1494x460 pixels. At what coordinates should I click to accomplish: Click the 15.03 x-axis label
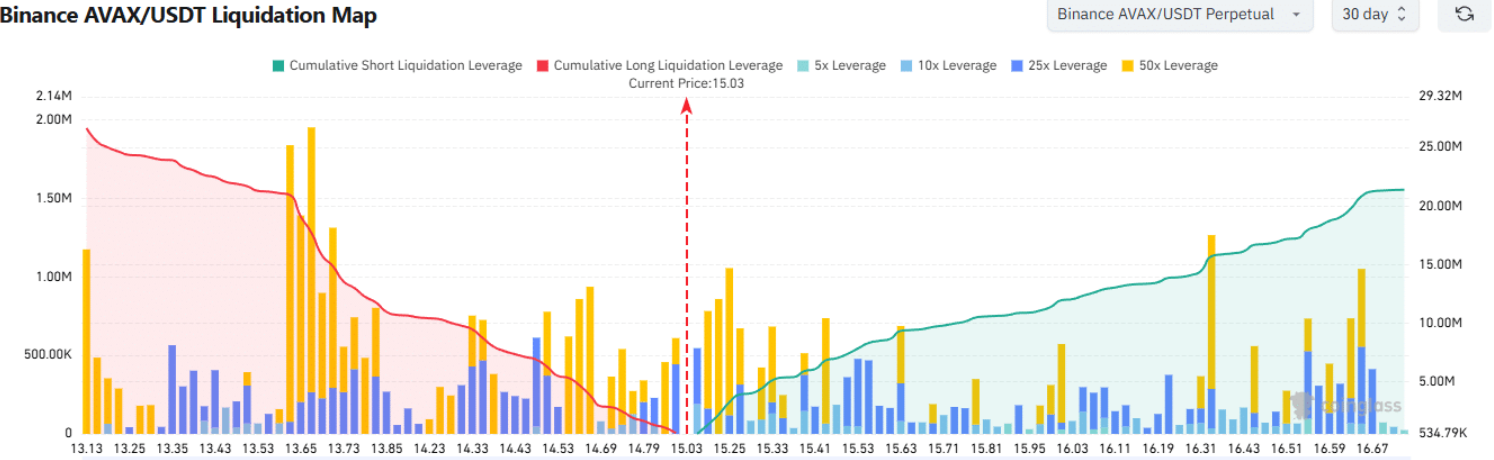686,450
